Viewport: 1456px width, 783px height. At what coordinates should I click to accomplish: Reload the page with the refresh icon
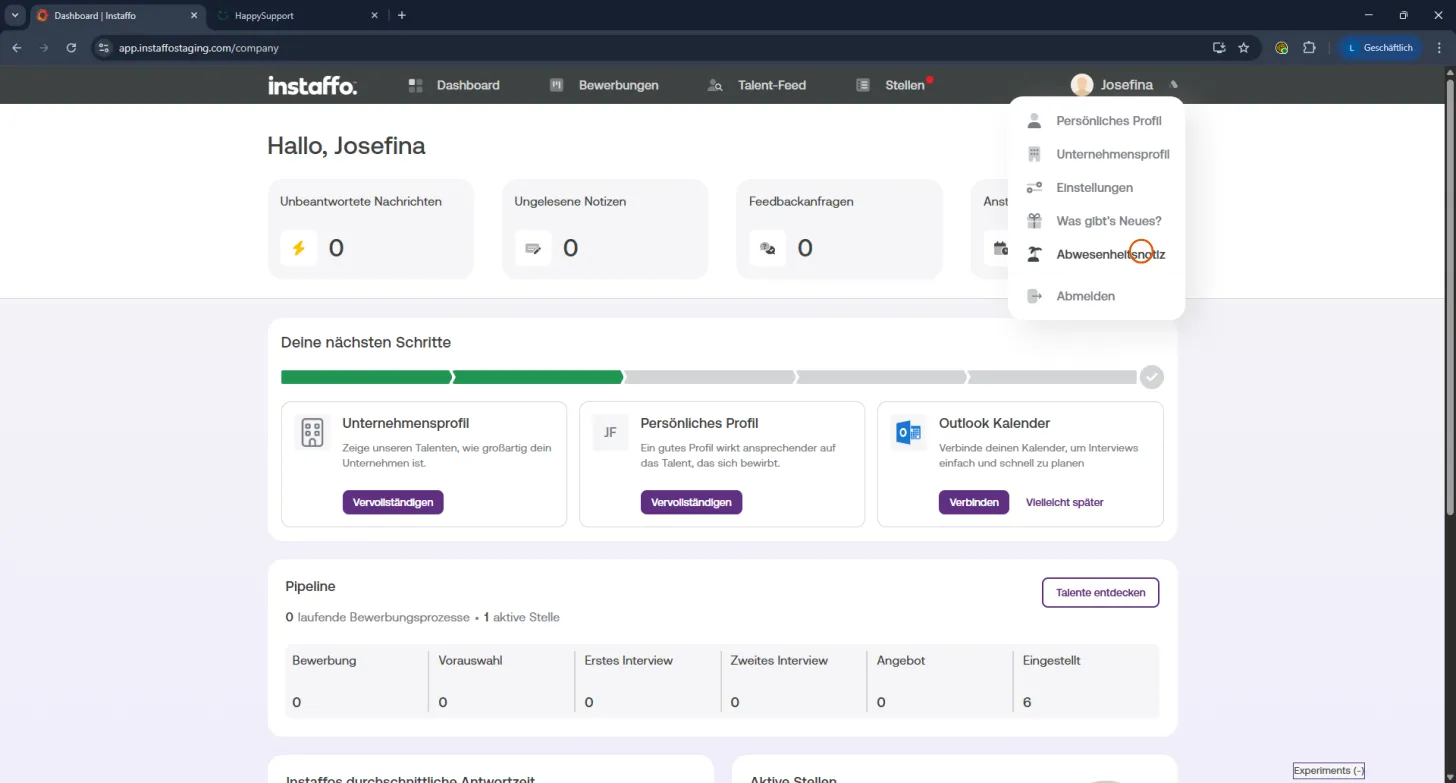[71, 47]
